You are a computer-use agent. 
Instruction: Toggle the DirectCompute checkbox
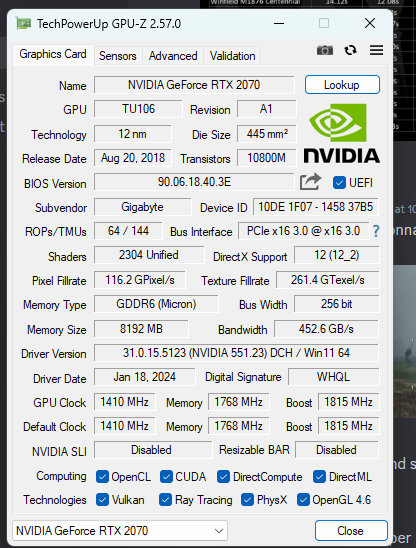pos(223,477)
